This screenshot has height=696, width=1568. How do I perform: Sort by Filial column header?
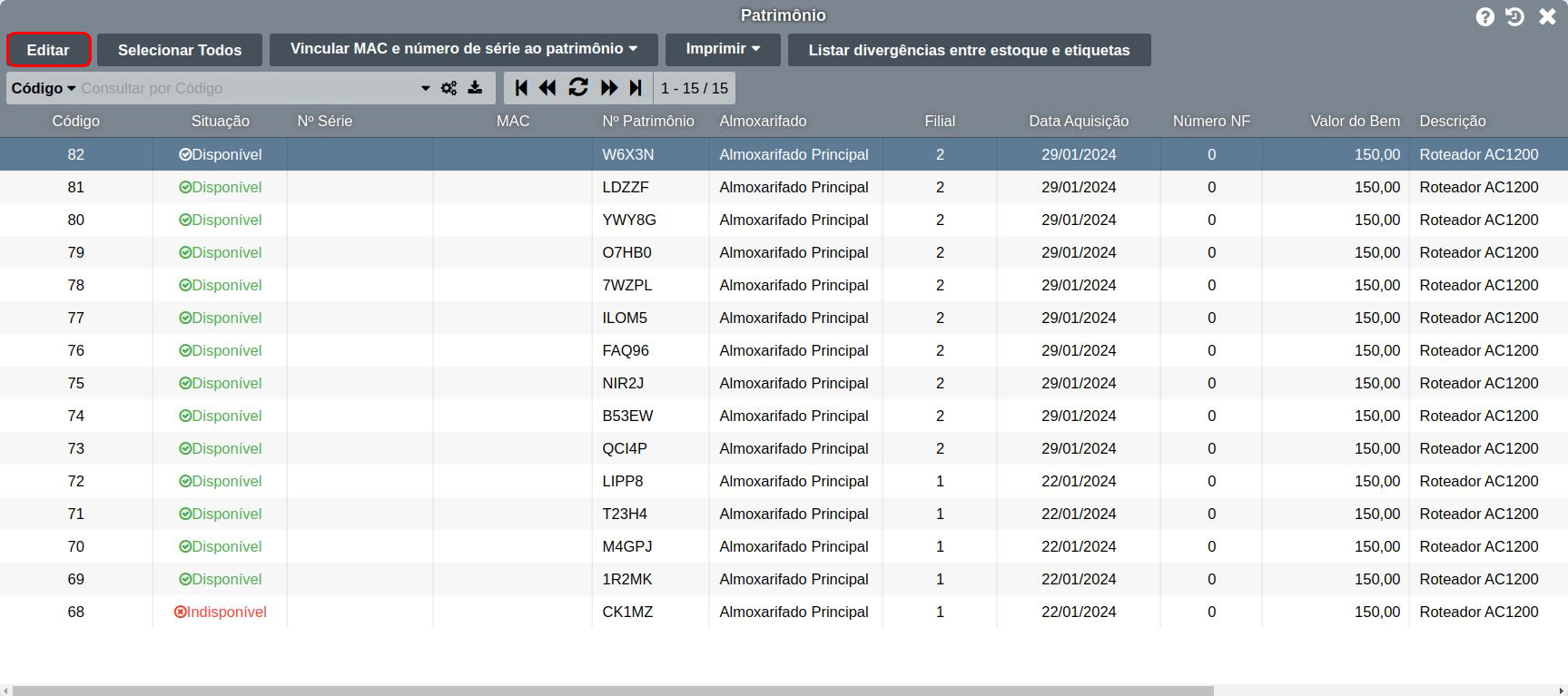pyautogui.click(x=940, y=121)
